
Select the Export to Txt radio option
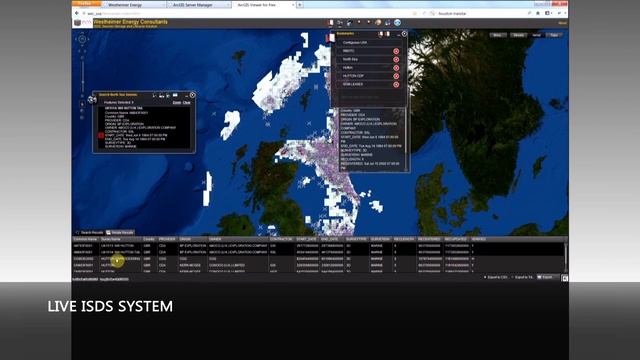coord(512,277)
